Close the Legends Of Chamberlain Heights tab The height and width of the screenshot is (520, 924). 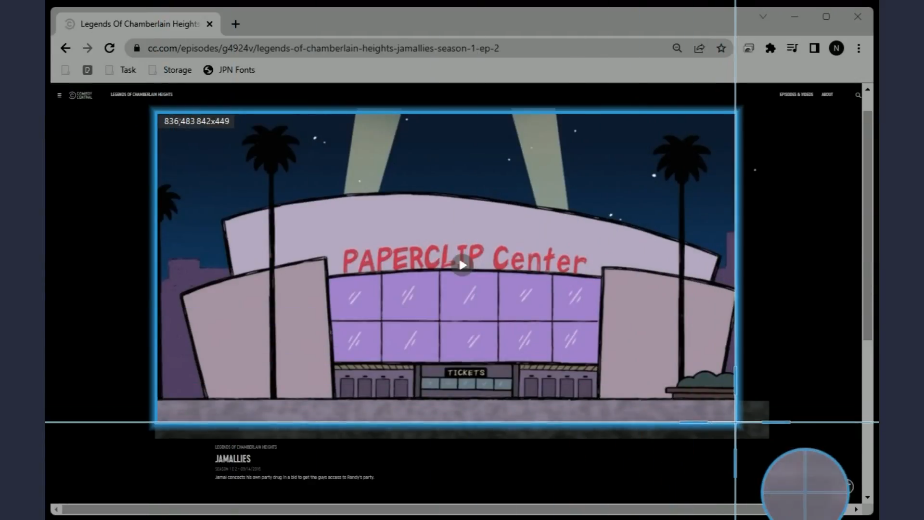pyautogui.click(x=210, y=24)
